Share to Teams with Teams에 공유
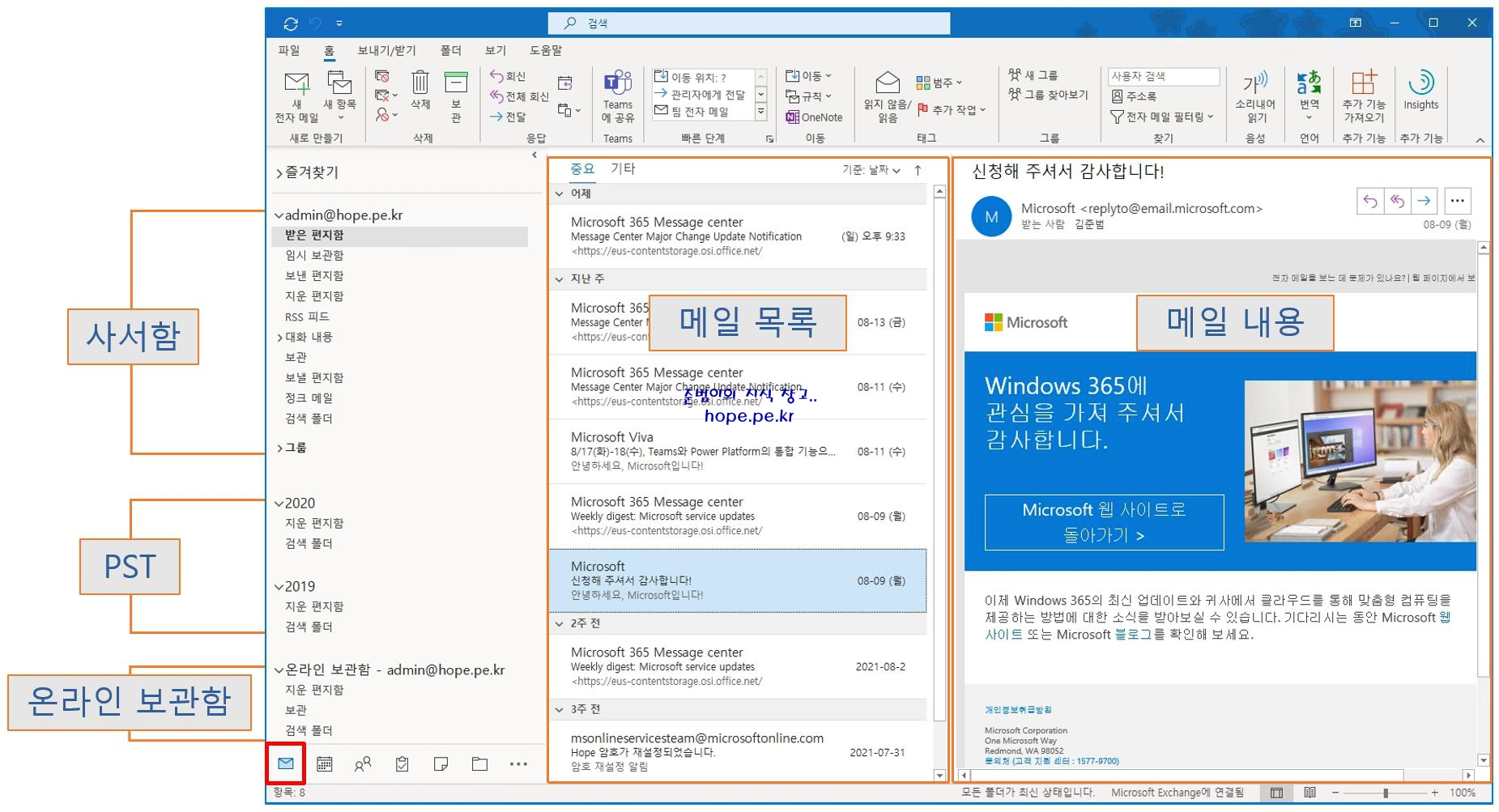This screenshot has height=812, width=1499. click(x=618, y=96)
